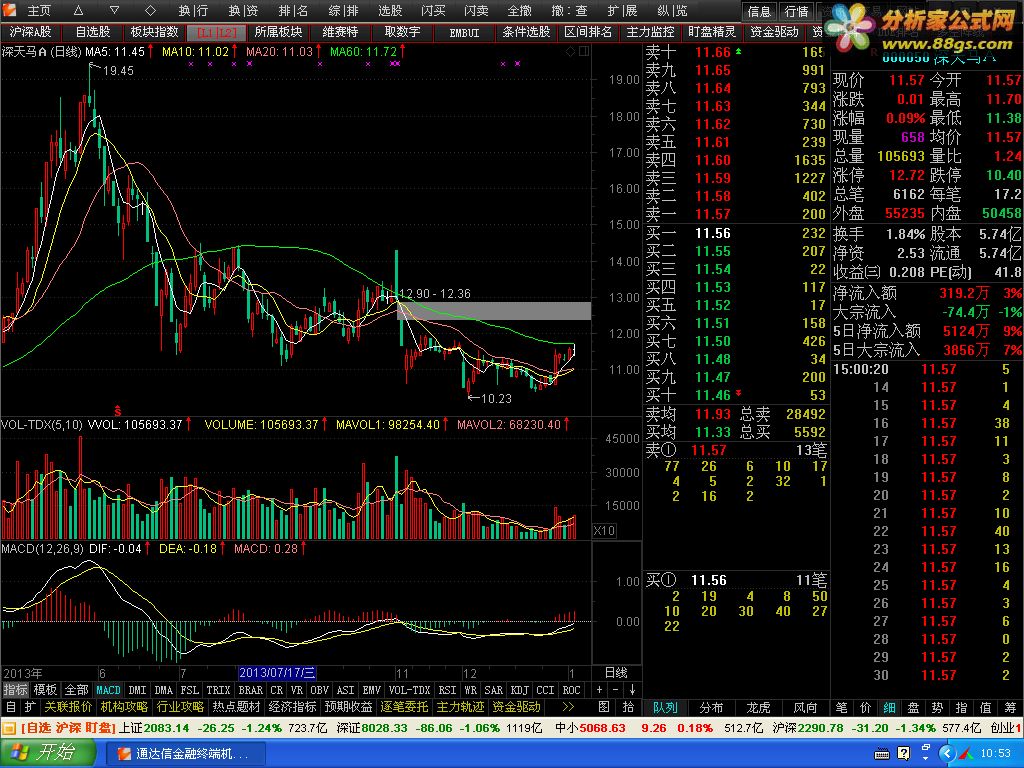Click the 笔 panel icon at bottom right
Image resolution: width=1024 pixels, height=768 pixels.
[x=842, y=707]
